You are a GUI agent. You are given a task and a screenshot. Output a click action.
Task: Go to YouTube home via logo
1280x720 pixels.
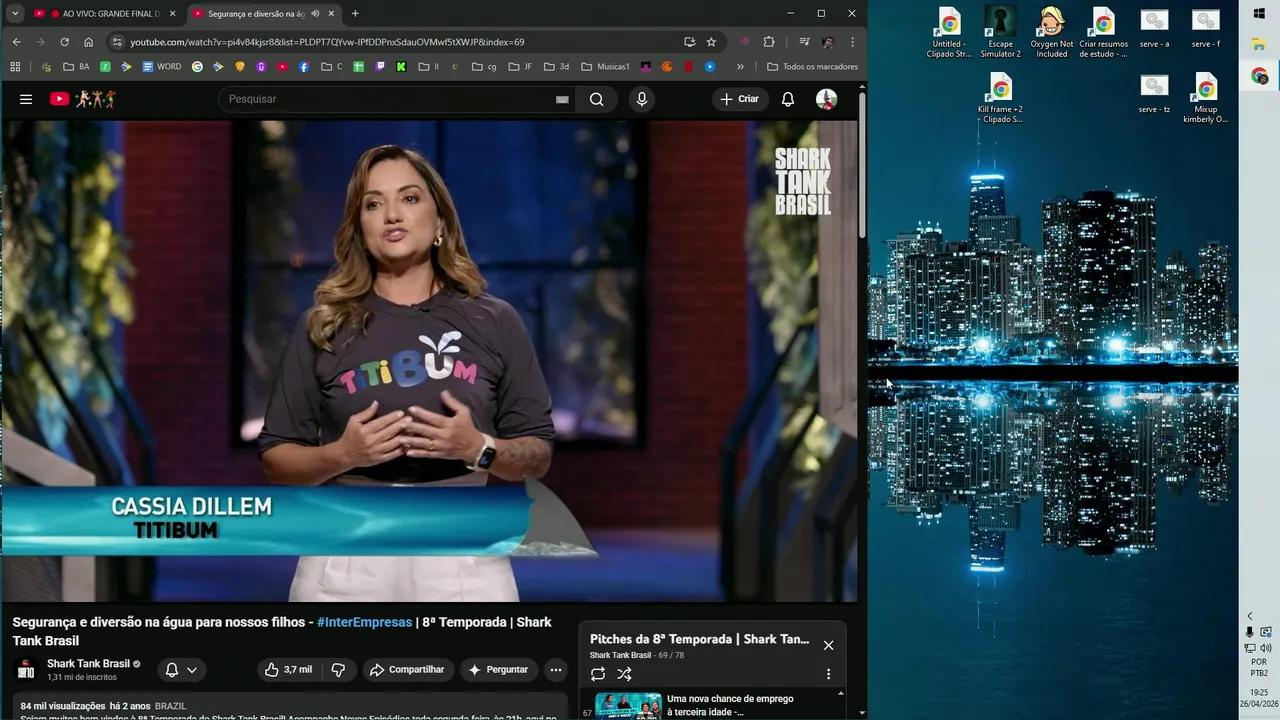pos(83,99)
